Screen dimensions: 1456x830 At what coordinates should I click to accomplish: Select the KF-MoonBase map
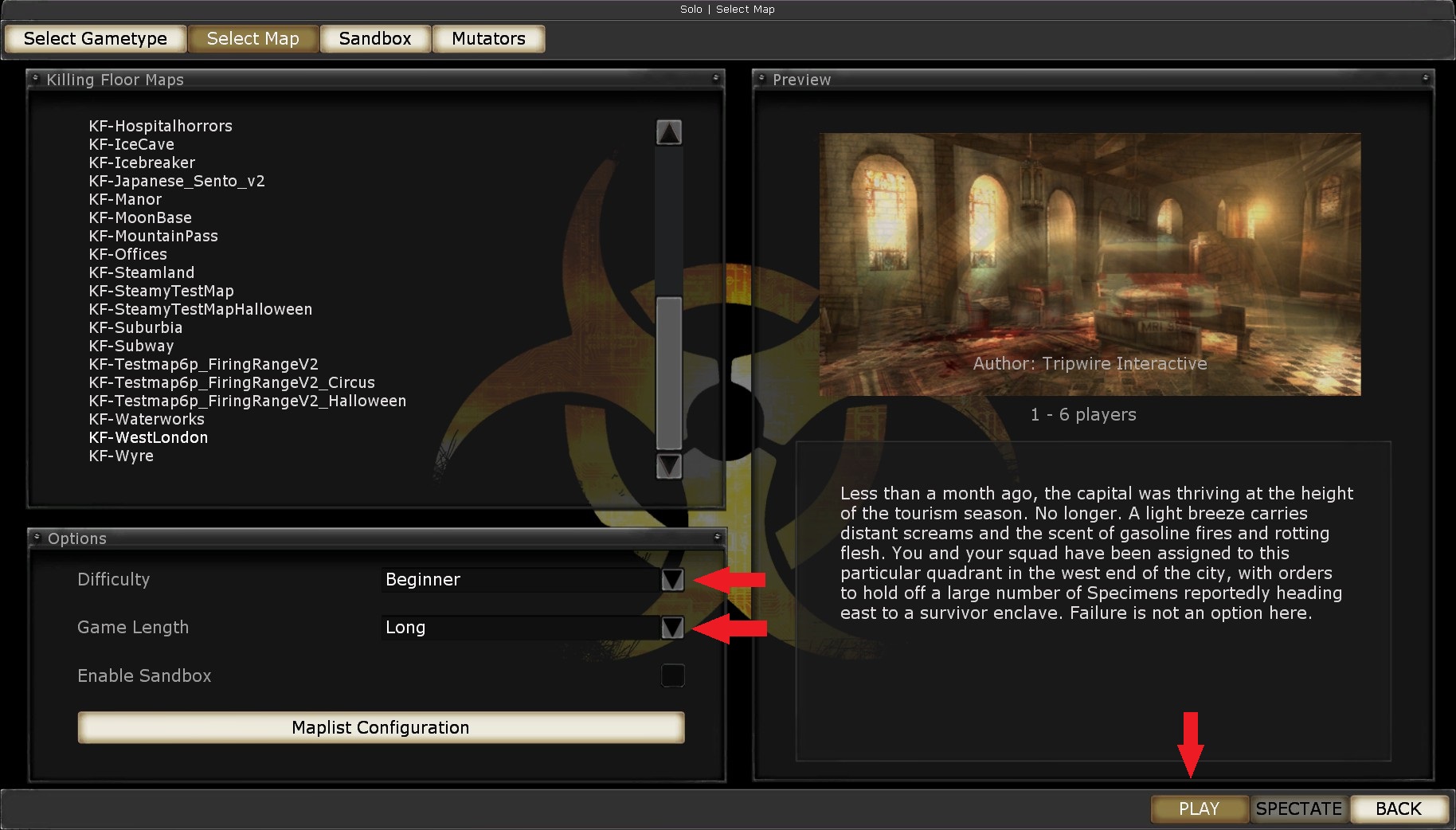(140, 217)
